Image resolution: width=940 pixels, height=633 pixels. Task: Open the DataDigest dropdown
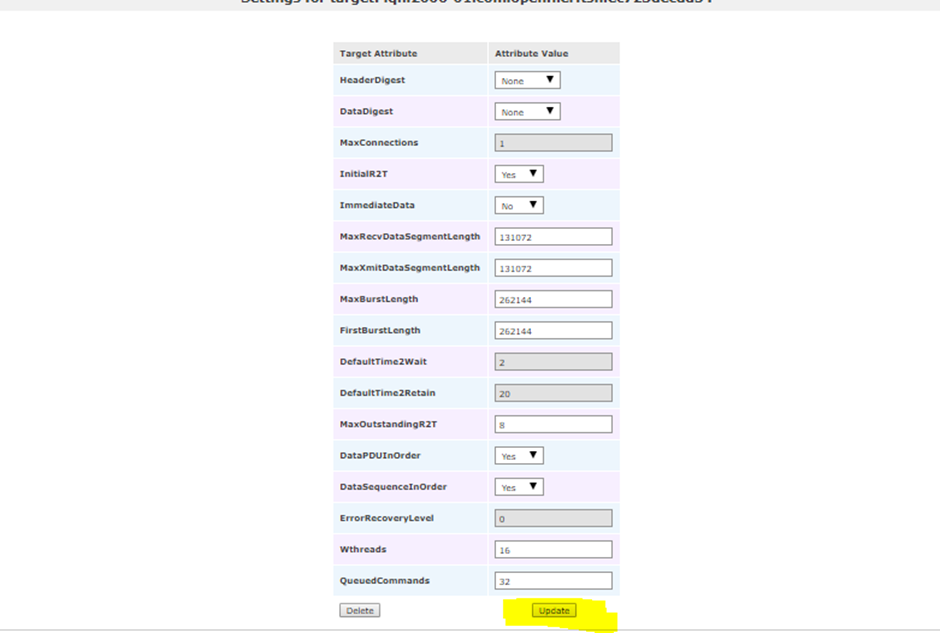(x=527, y=111)
